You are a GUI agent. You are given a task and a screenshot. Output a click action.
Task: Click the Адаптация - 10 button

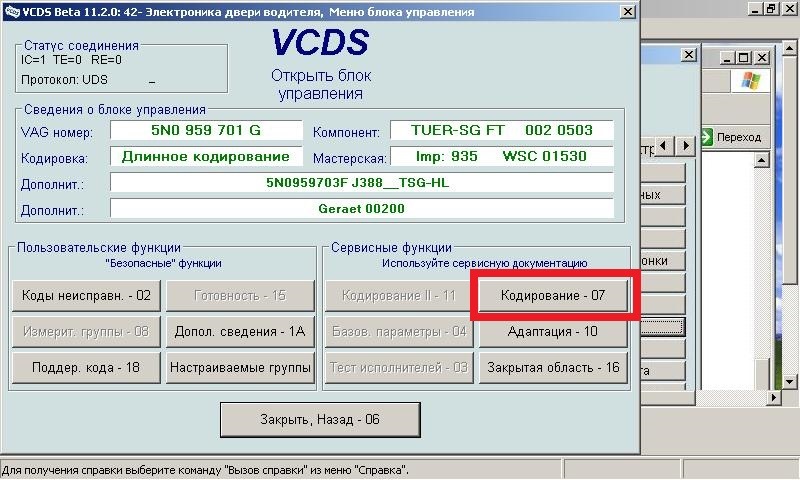pyautogui.click(x=553, y=332)
